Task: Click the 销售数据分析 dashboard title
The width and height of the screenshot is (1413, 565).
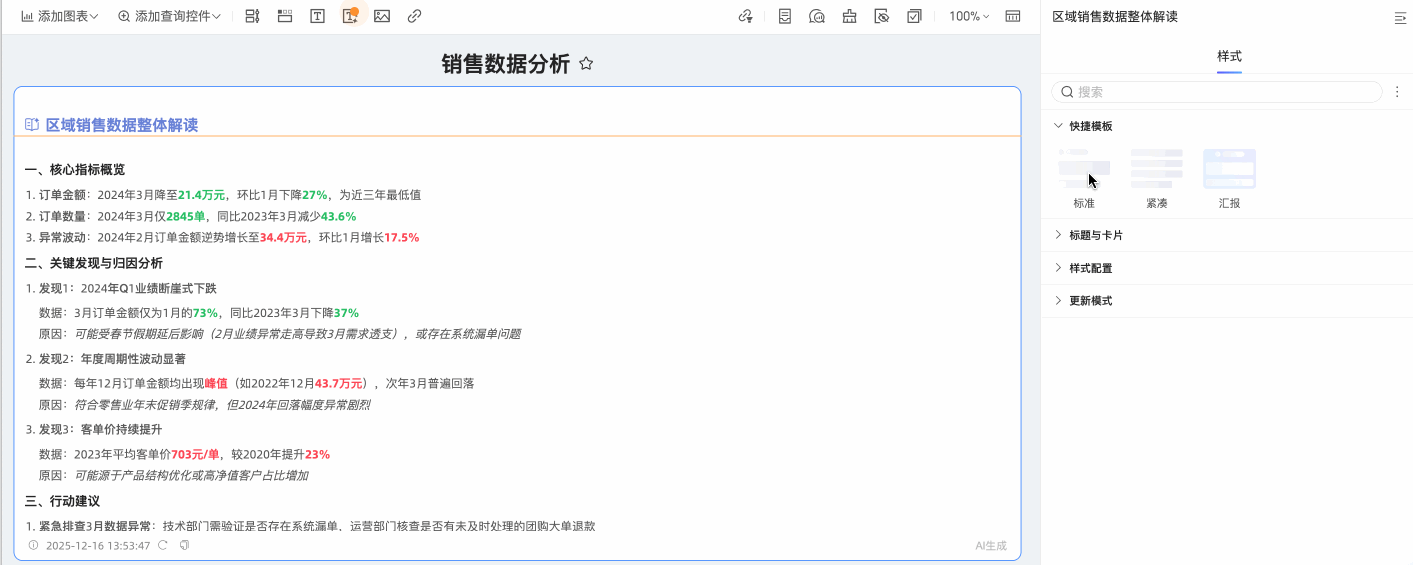Action: click(505, 64)
